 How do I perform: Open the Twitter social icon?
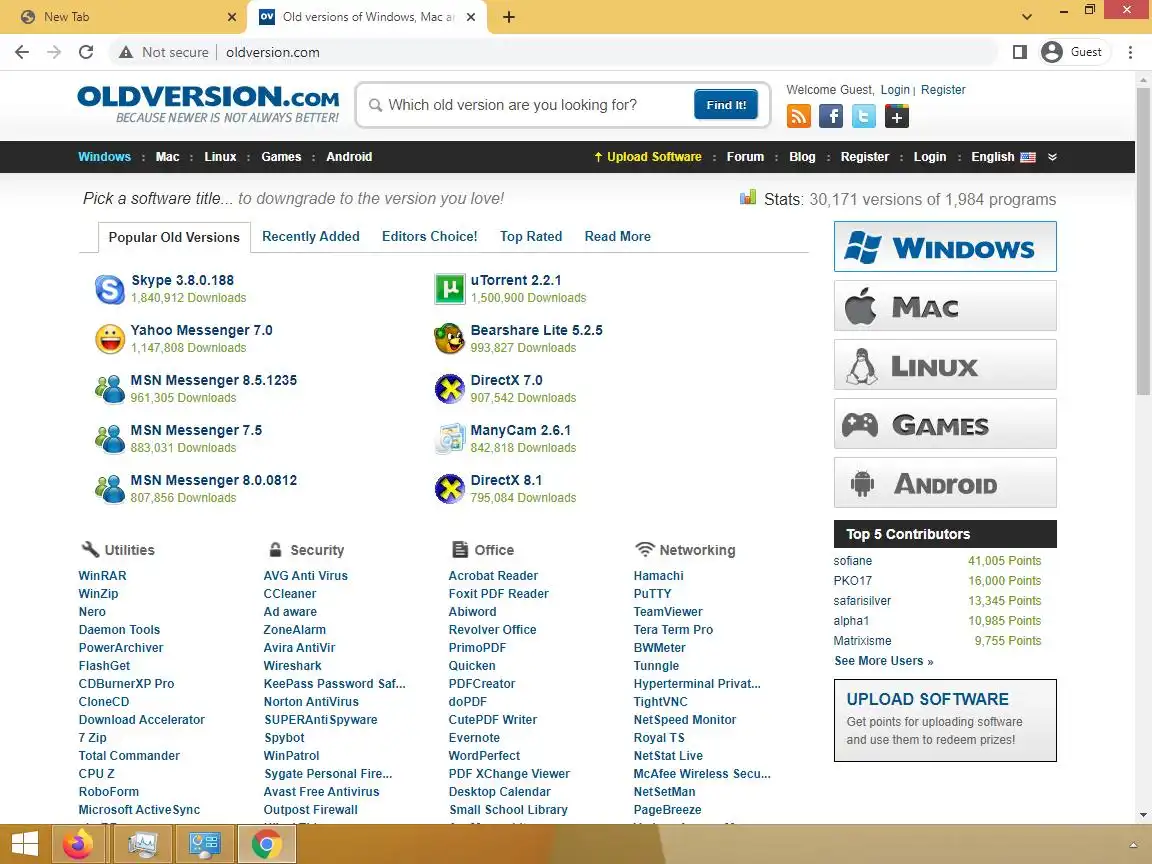[x=864, y=116]
